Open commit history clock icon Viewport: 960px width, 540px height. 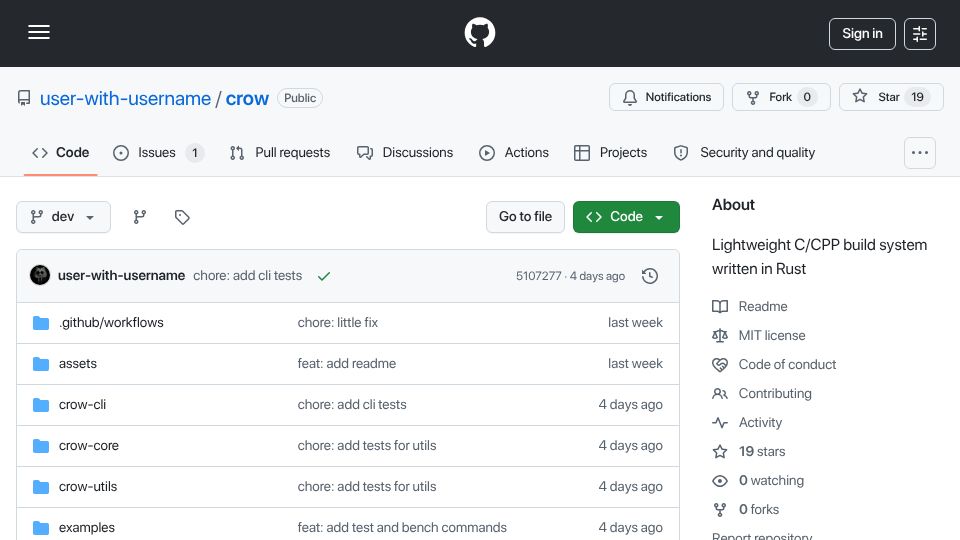(650, 276)
